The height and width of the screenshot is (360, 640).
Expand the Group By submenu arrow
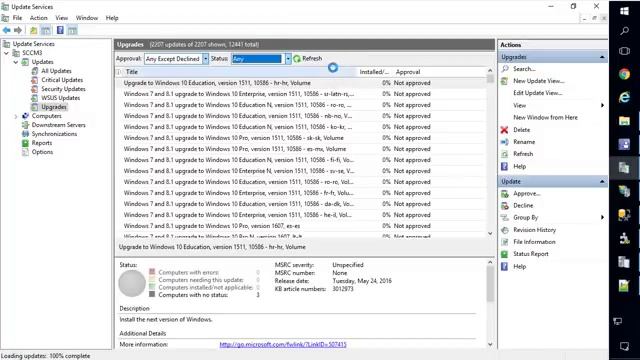coord(602,218)
